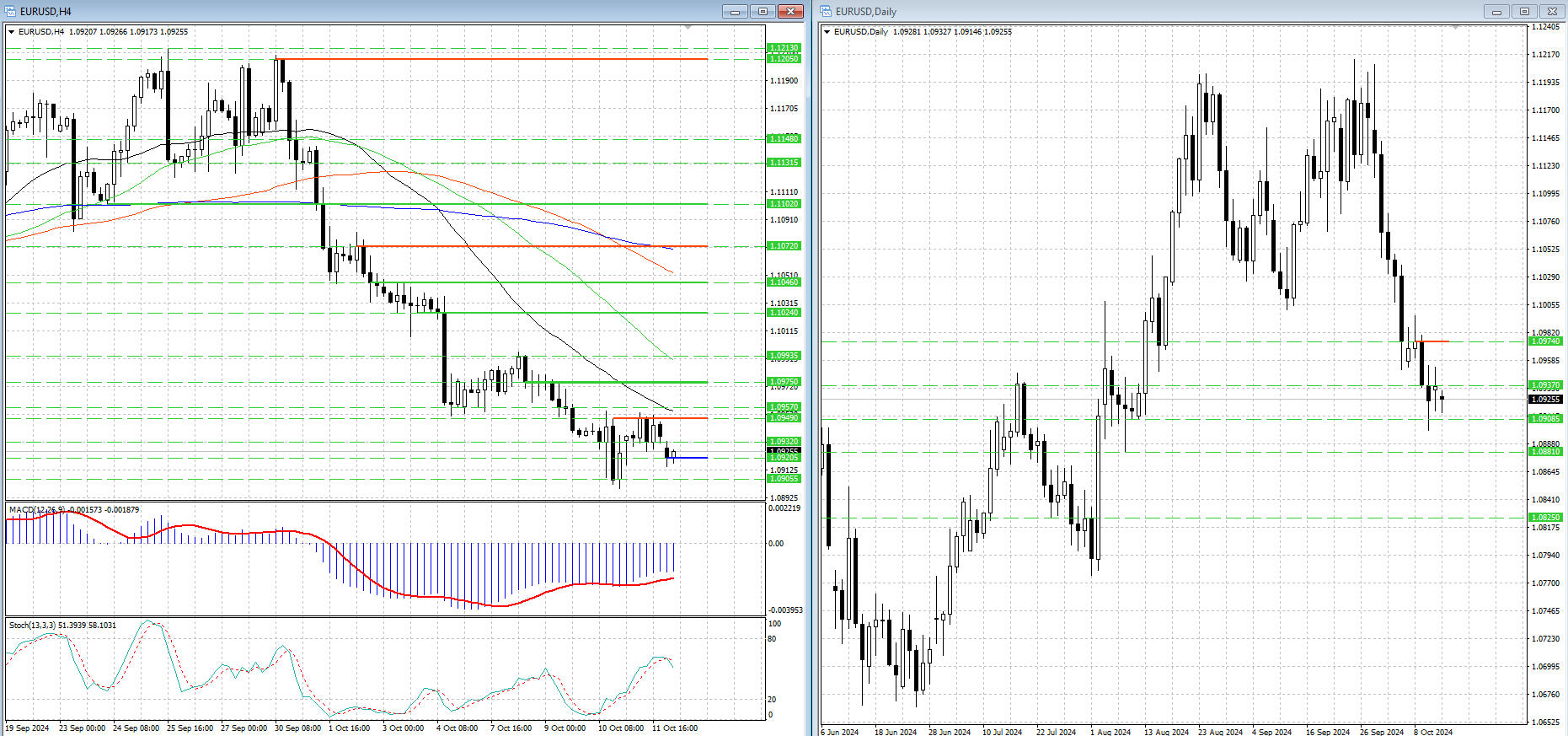Minimize the EURUSD,H4 chart window
This screenshot has width=1568, height=736.
point(735,11)
